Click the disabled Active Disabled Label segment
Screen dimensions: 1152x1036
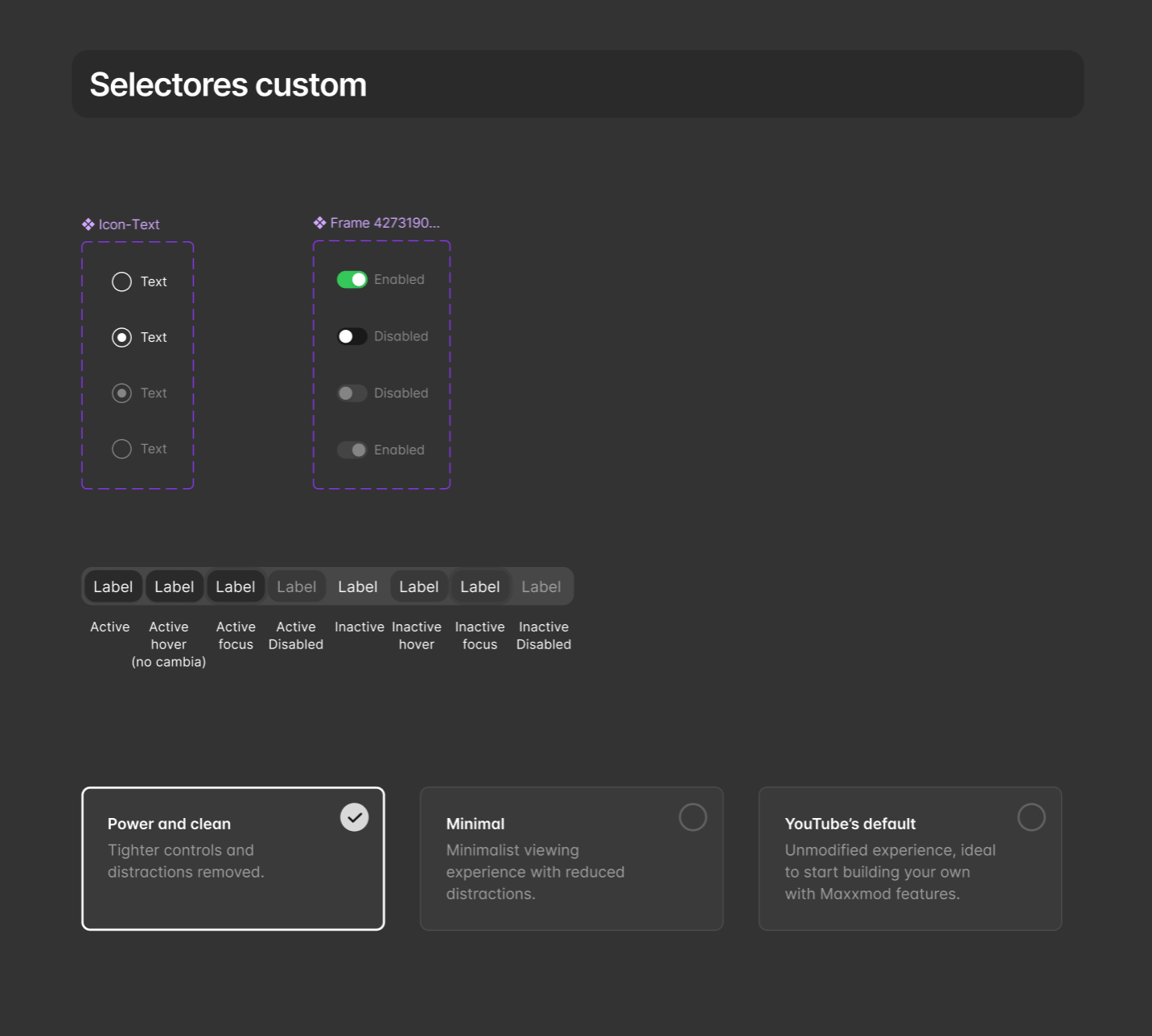pyautogui.click(x=296, y=586)
